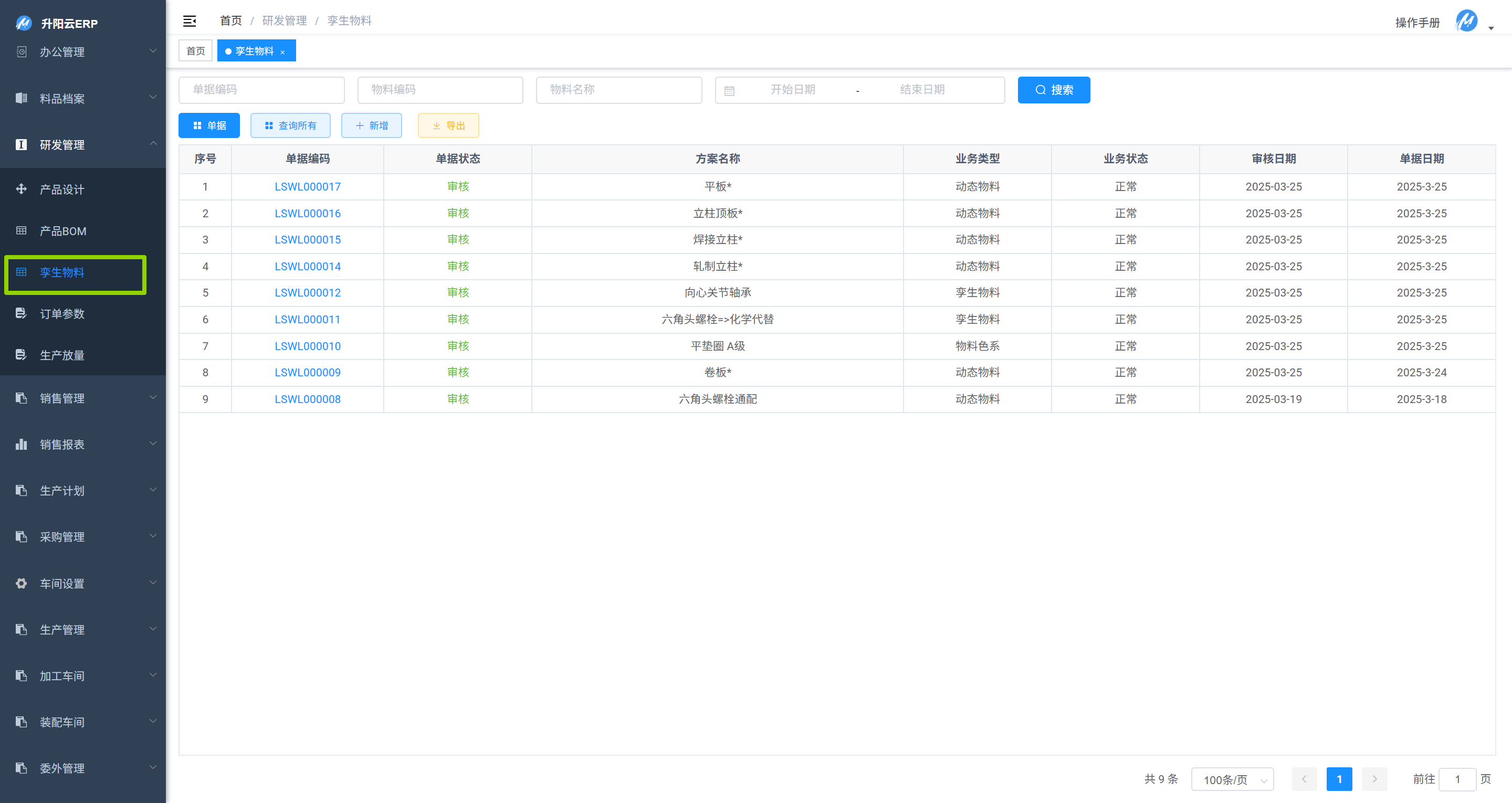Viewport: 1512px width, 803px height.
Task: Open 生产放量 sidebar item
Action: coord(62,355)
